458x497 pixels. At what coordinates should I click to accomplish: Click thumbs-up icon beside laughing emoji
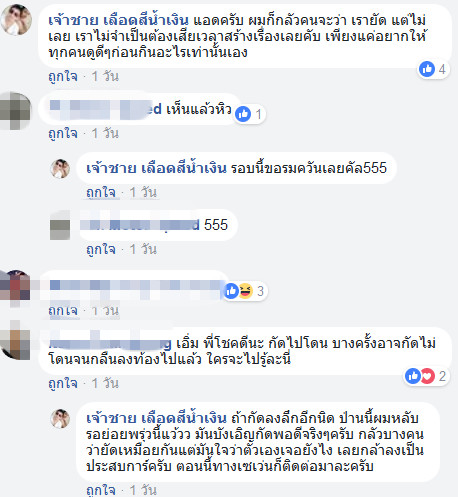click(x=231, y=291)
